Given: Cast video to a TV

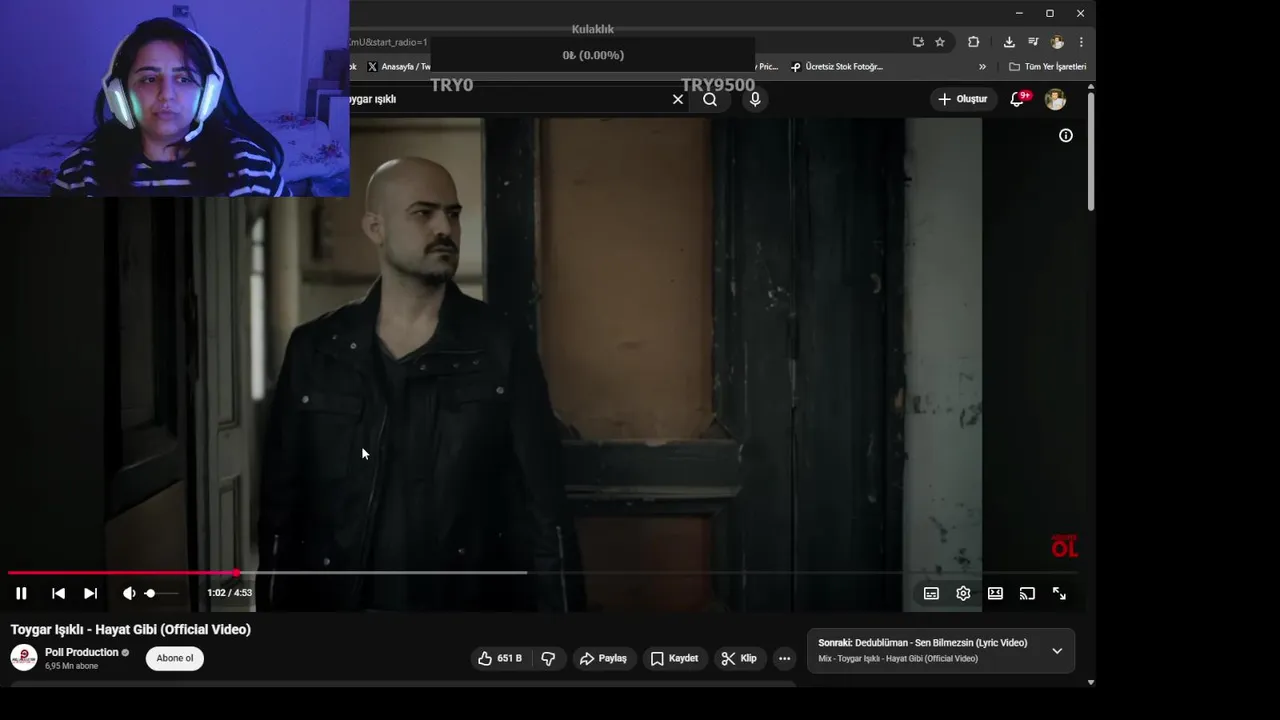Looking at the screenshot, I should pos(1027,593).
